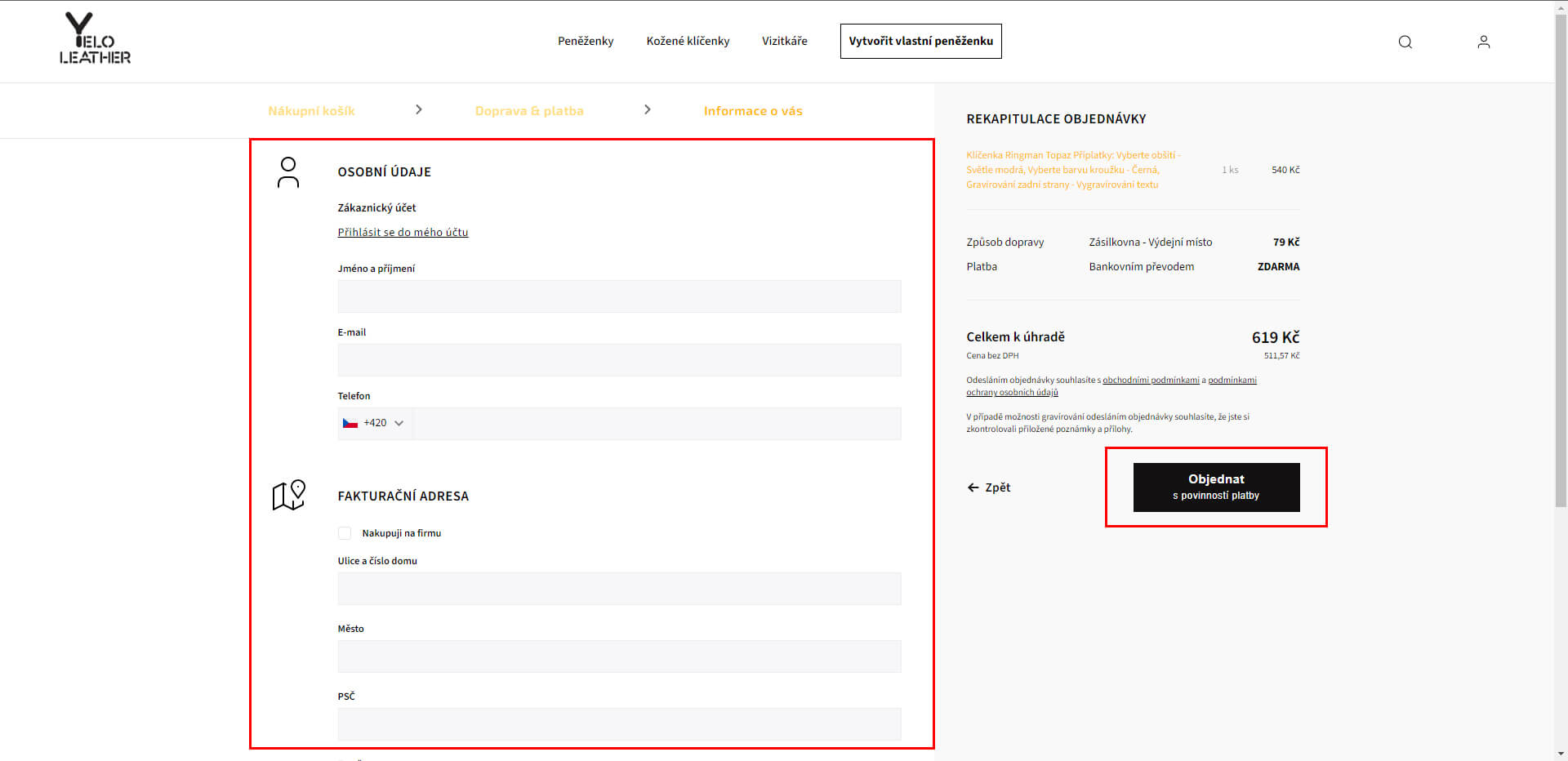Go to the Doprava & platba step

(529, 111)
